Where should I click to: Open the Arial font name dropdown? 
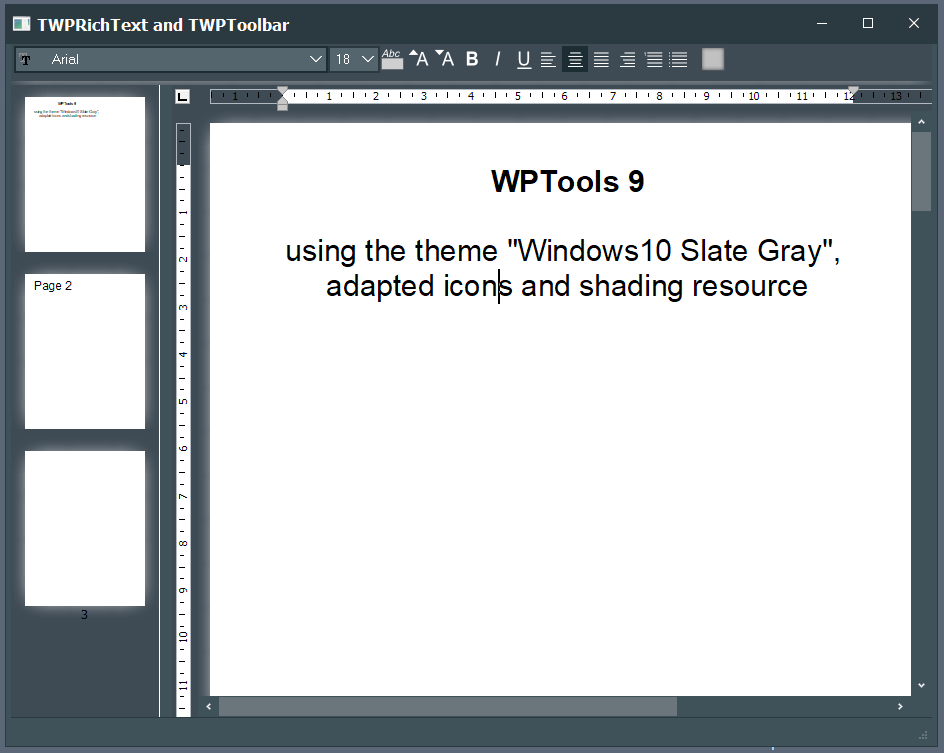click(315, 59)
